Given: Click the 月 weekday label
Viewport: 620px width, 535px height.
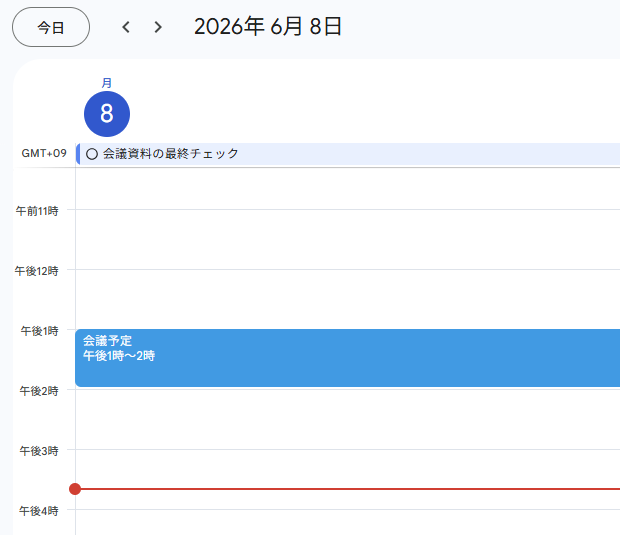Looking at the screenshot, I should point(107,83).
